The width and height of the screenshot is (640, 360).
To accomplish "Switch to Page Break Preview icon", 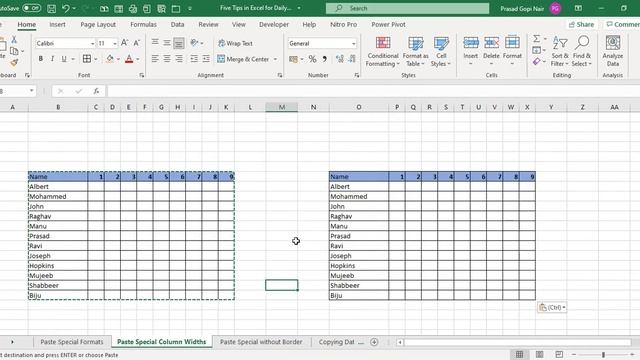I will (x=559, y=354).
